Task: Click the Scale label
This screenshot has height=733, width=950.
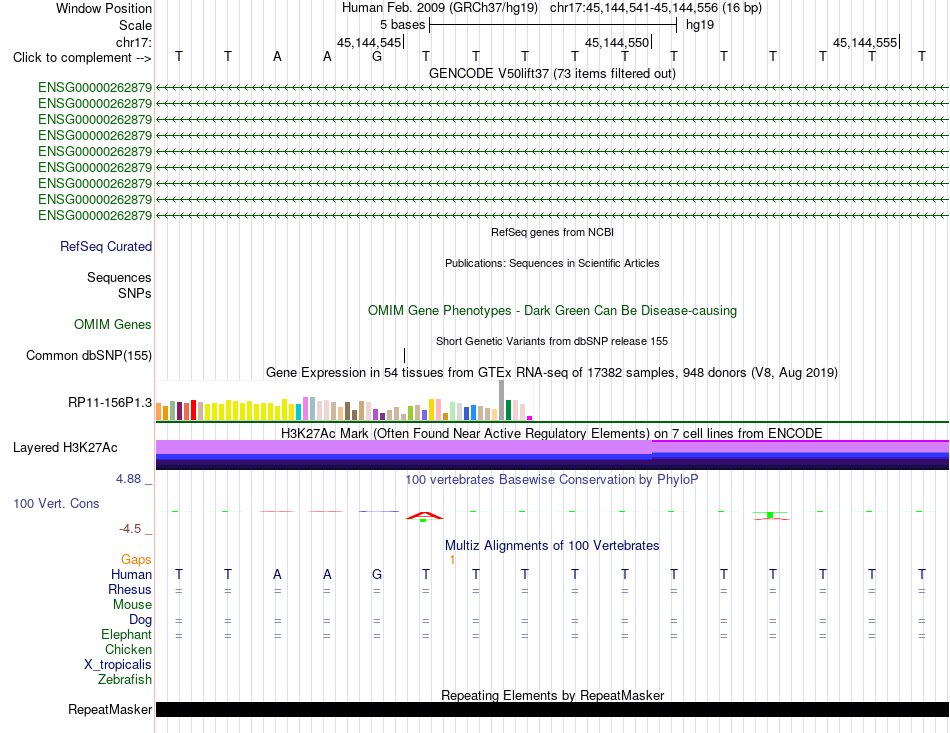Action: click(135, 25)
